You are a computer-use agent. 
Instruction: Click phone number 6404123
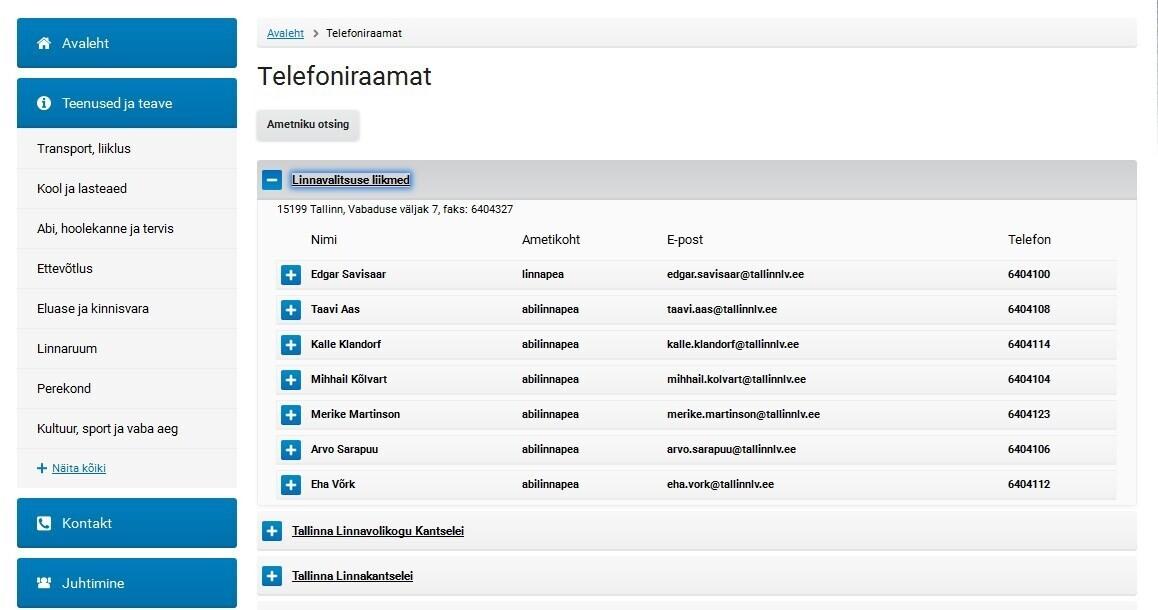tap(1029, 414)
